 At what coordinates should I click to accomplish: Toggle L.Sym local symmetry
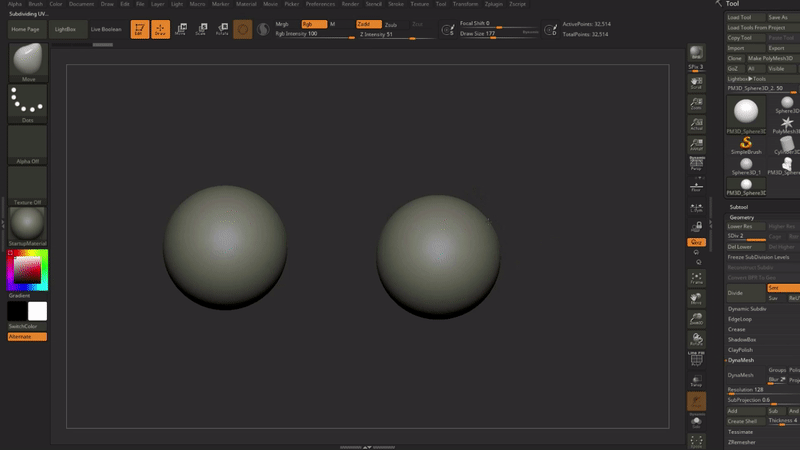point(696,207)
